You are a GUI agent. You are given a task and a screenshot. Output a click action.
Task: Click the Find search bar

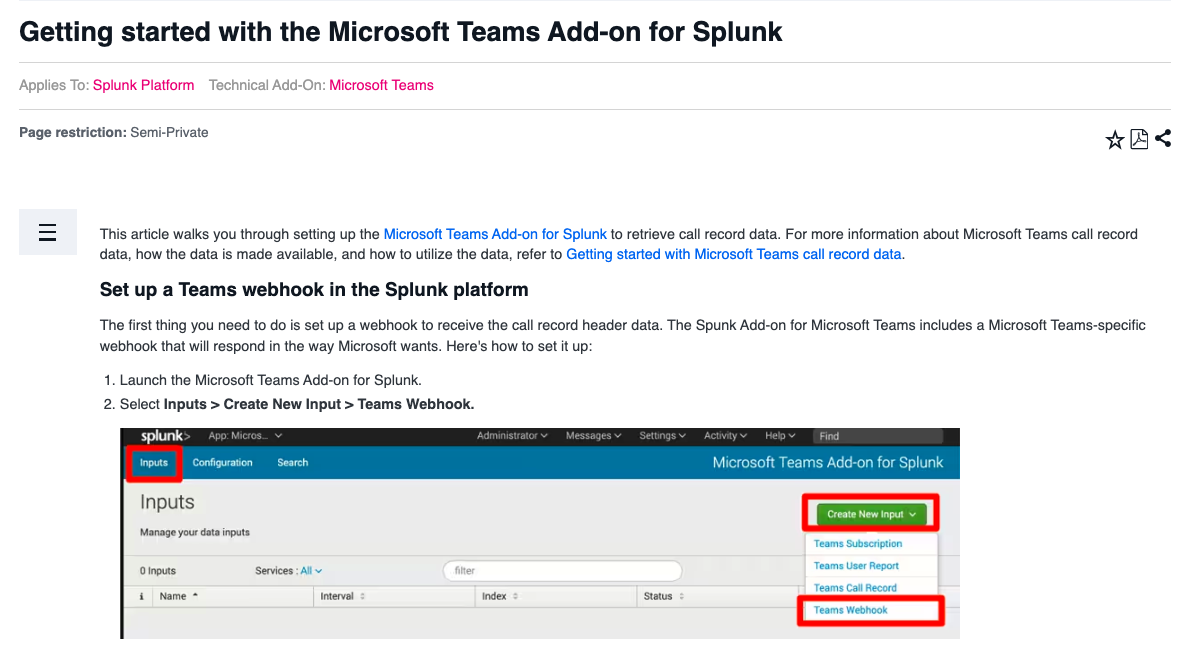click(x=880, y=435)
